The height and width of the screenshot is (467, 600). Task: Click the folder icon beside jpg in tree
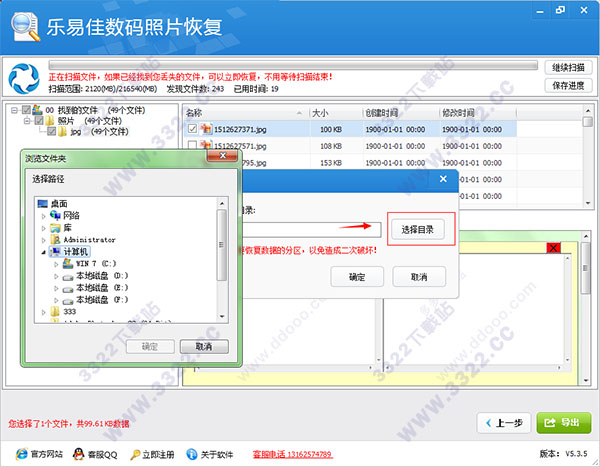62,132
